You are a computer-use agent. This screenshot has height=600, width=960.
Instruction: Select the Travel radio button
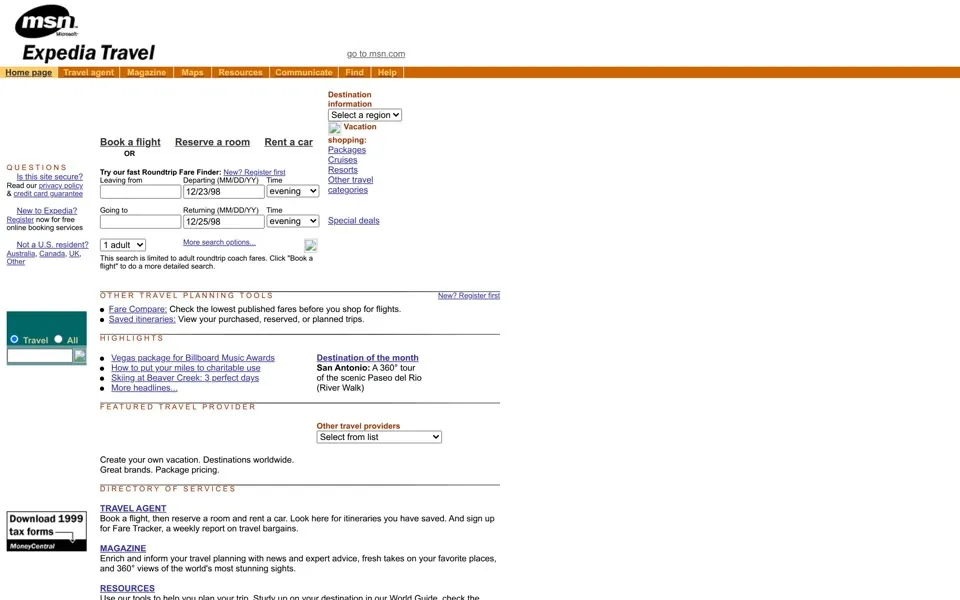[x=14, y=339]
